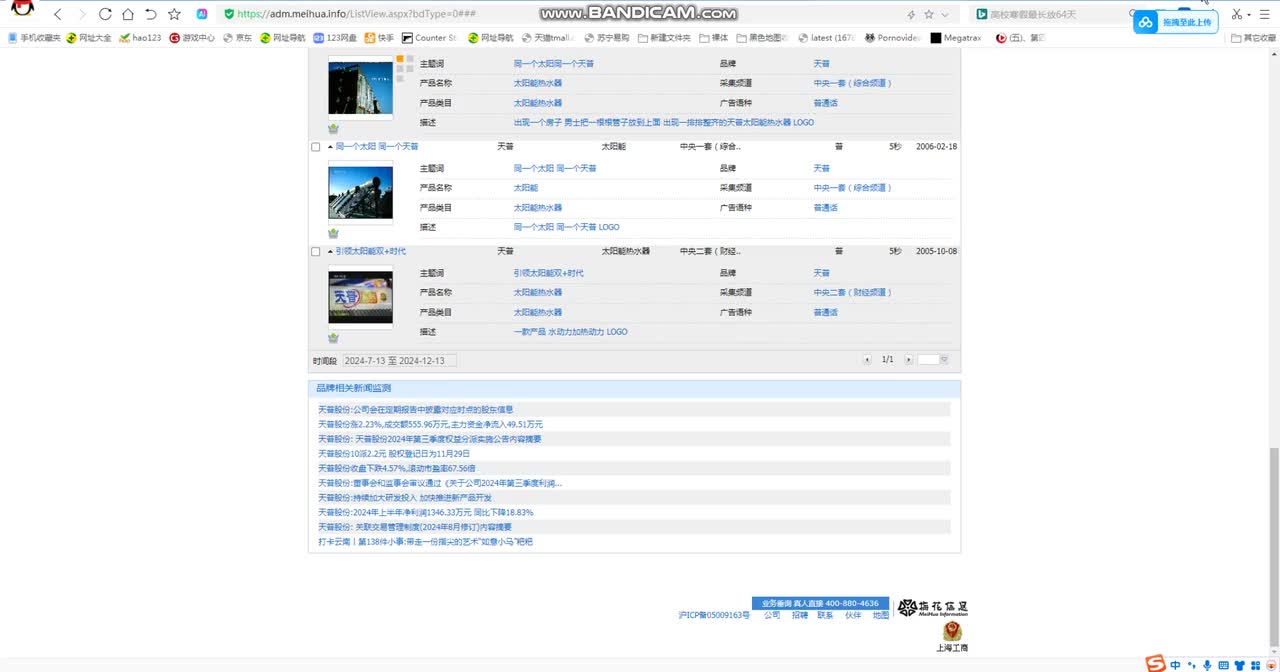Click the 天普 logo ad thumbnail
Viewport: 1280px width, 672px height.
pos(361,297)
